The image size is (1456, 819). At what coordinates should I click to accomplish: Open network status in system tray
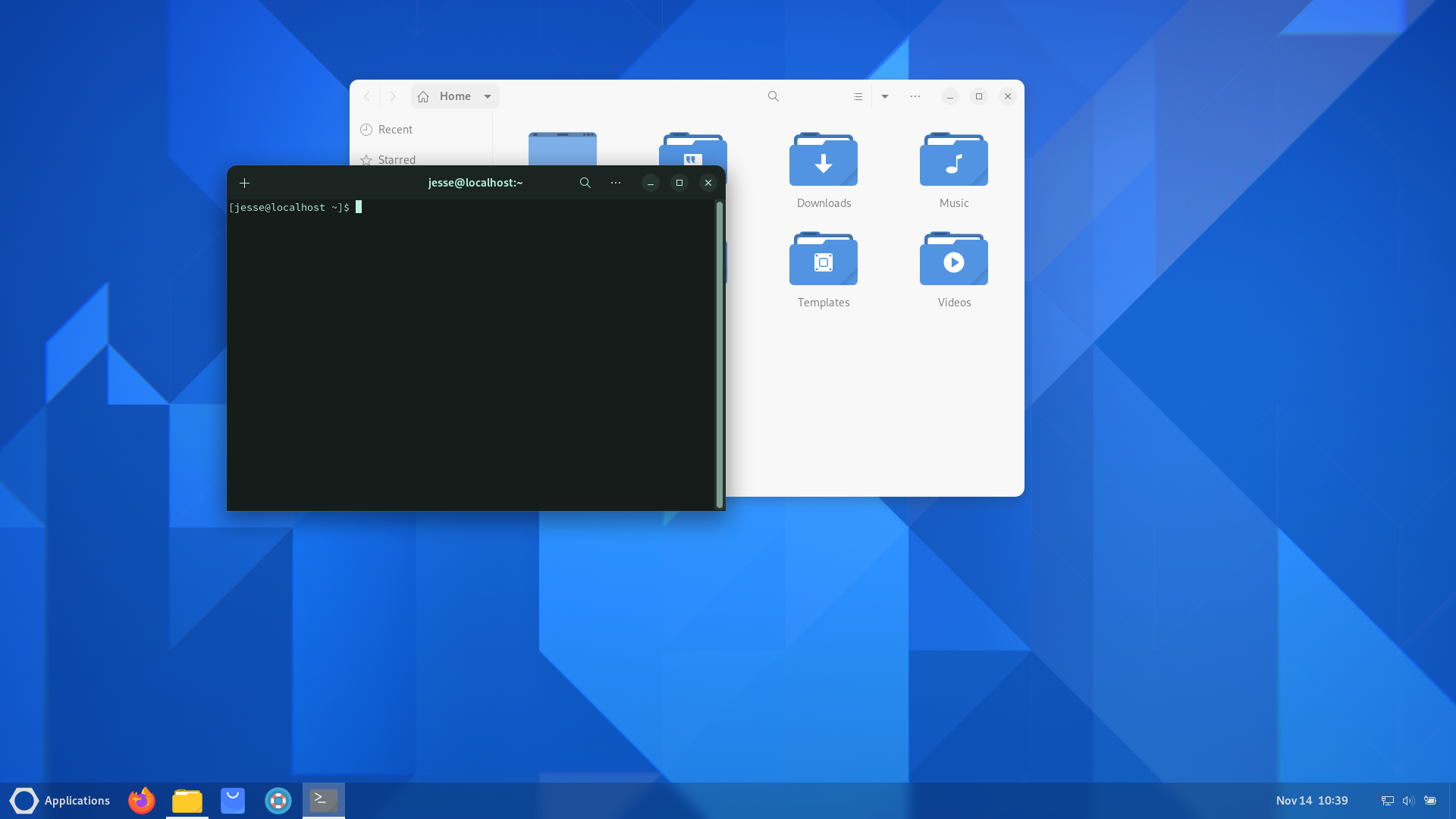click(x=1388, y=801)
